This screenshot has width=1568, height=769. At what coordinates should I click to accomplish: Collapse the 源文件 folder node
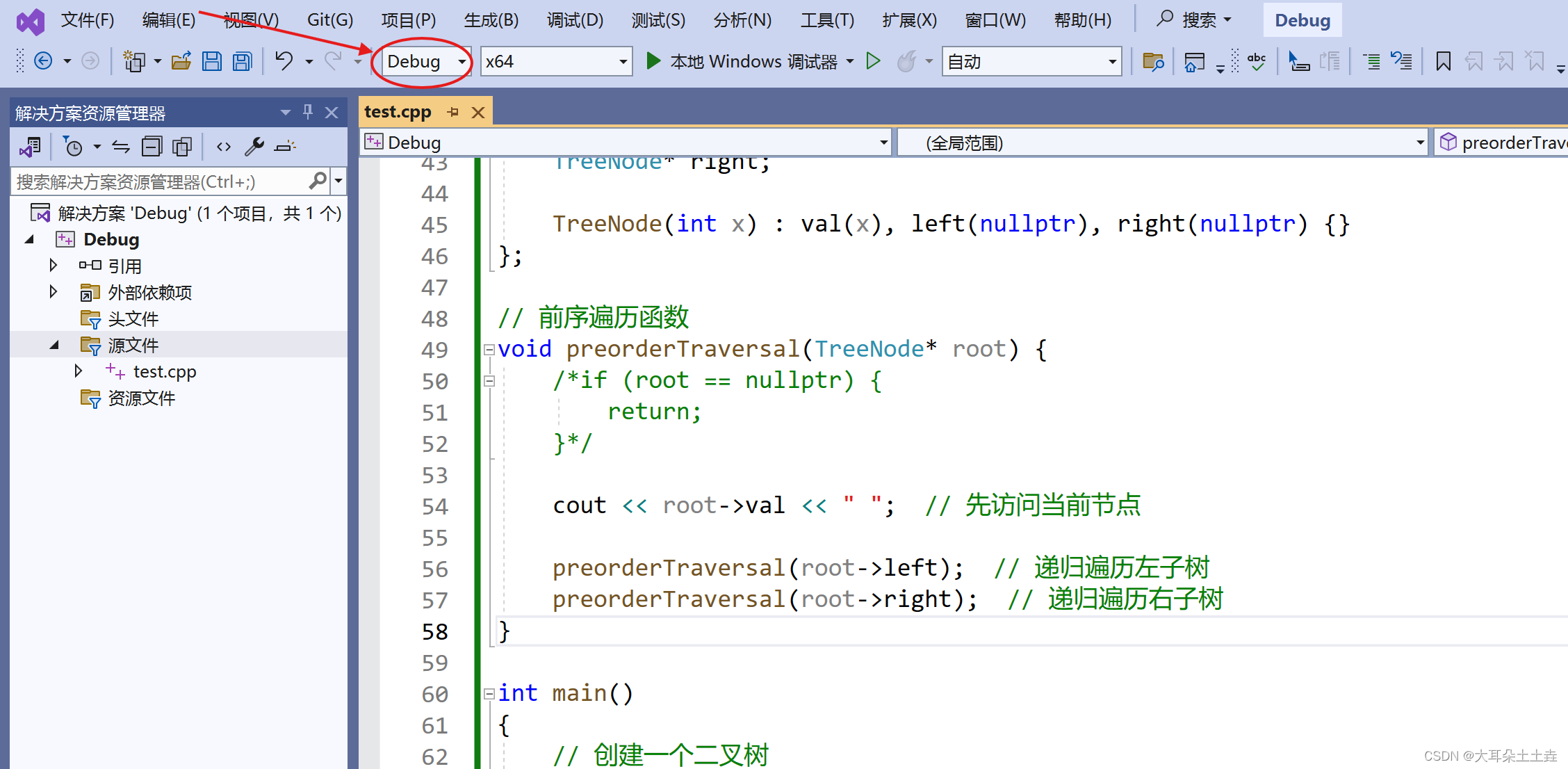tap(54, 345)
